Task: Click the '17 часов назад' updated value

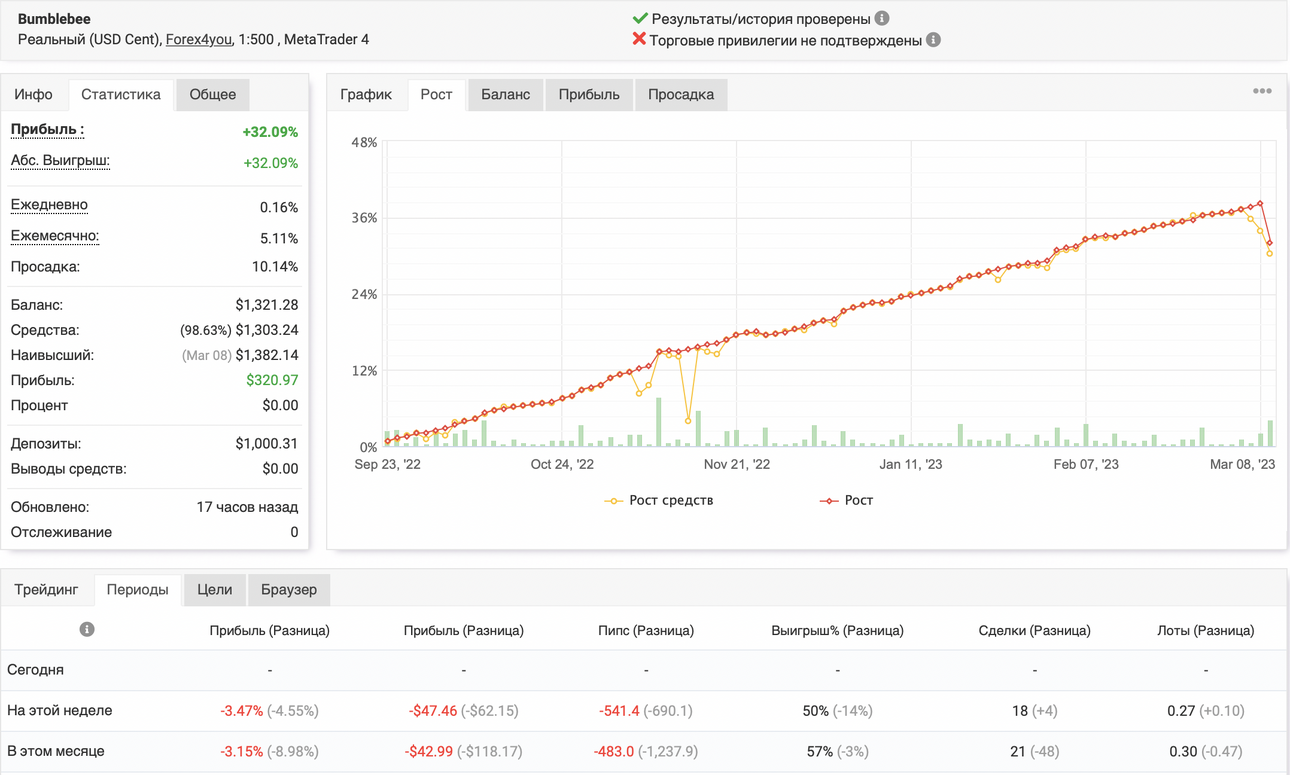Action: pos(247,507)
